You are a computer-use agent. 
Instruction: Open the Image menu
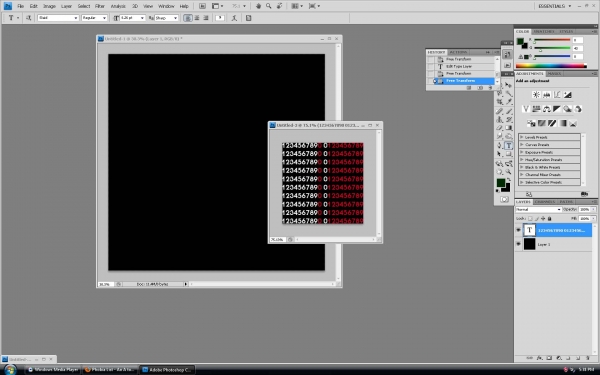49,6
